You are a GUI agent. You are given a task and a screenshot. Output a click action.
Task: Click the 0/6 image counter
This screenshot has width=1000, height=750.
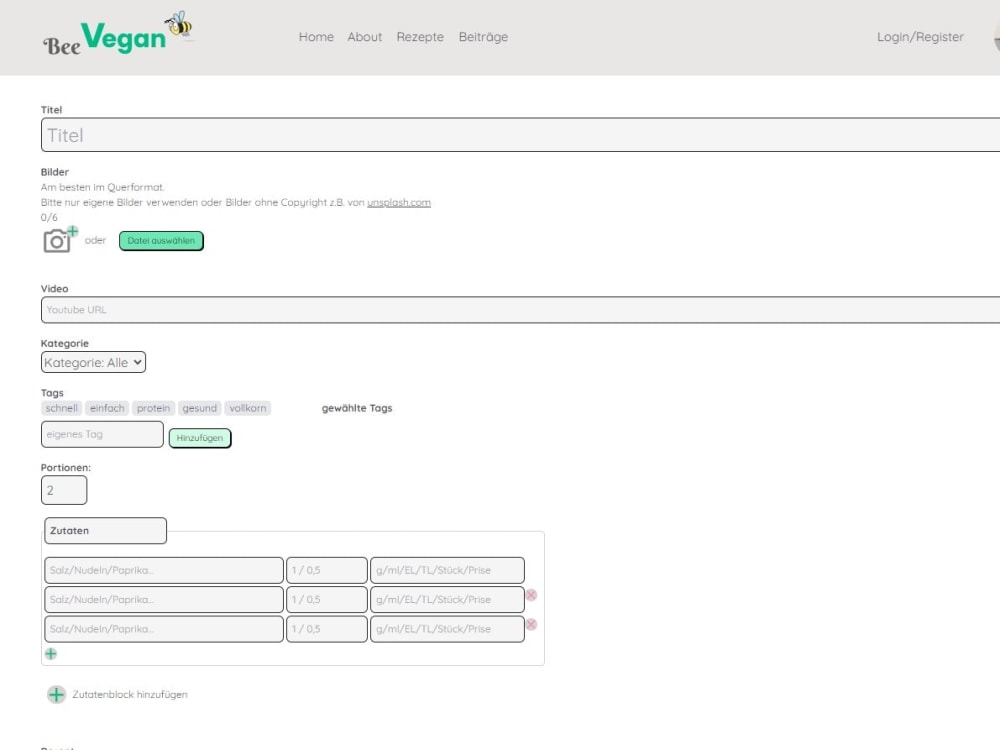pyautogui.click(x=49, y=217)
